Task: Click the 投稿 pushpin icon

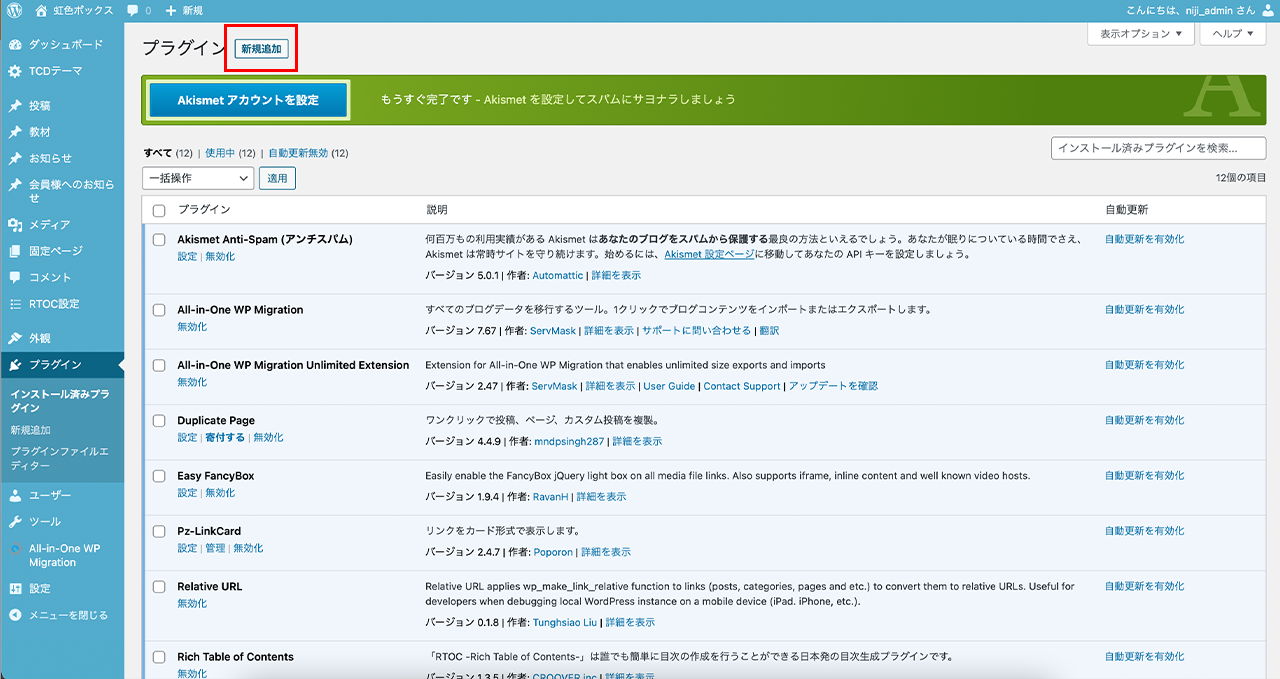Action: 15,106
